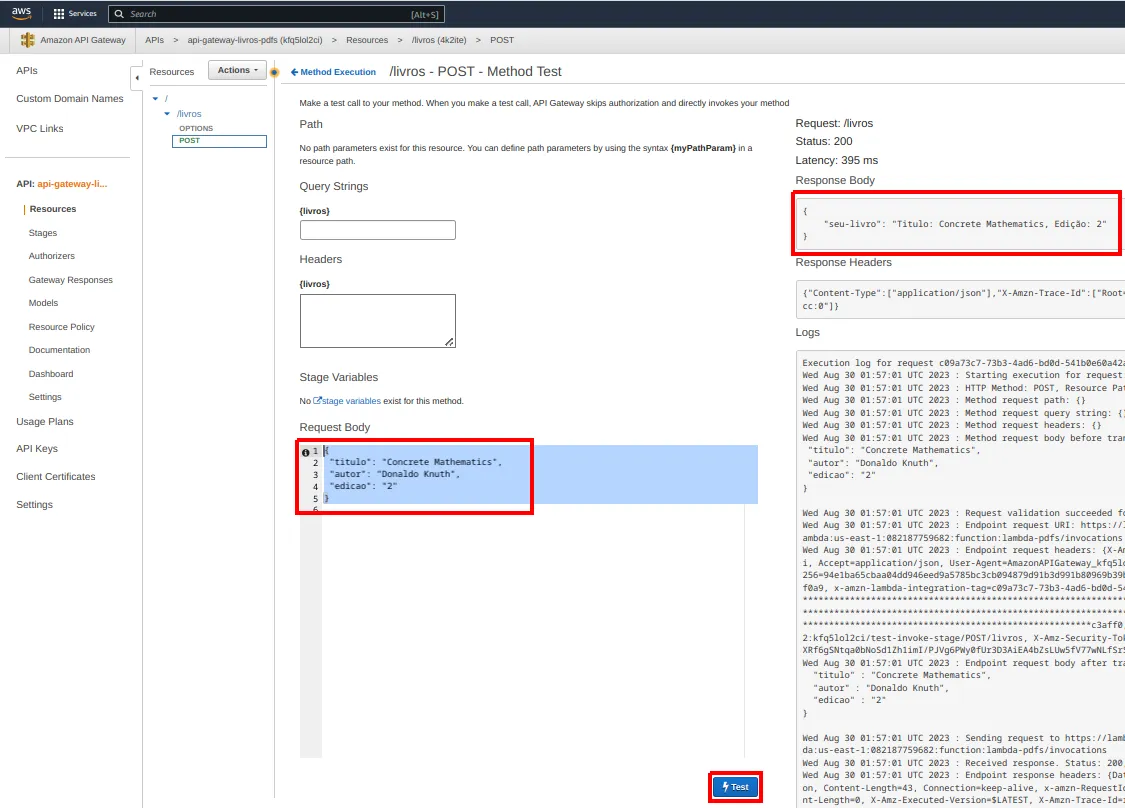The height and width of the screenshot is (808, 1125).
Task: Open Authorizers in the sidebar
Action: click(x=52, y=255)
